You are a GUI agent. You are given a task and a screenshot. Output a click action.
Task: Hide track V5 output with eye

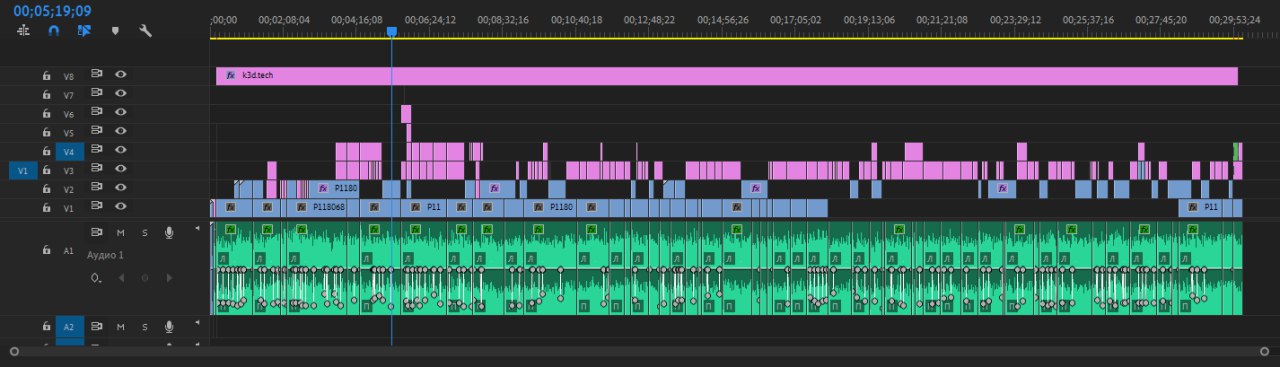[x=121, y=130]
